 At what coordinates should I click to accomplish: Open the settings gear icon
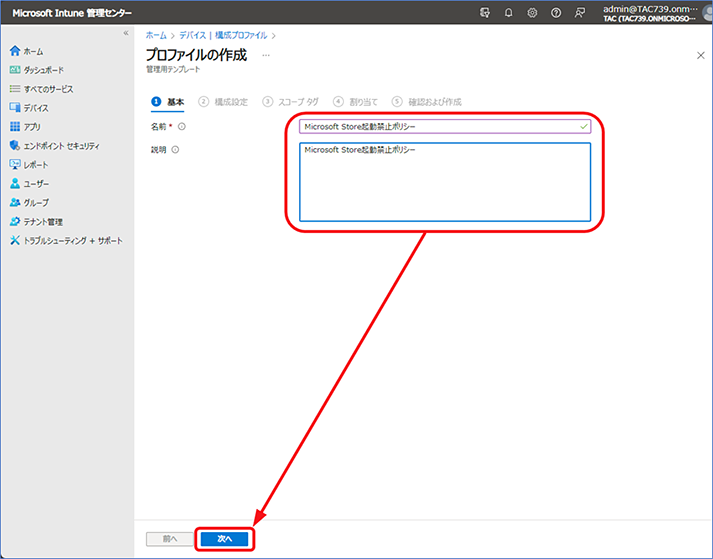click(532, 13)
